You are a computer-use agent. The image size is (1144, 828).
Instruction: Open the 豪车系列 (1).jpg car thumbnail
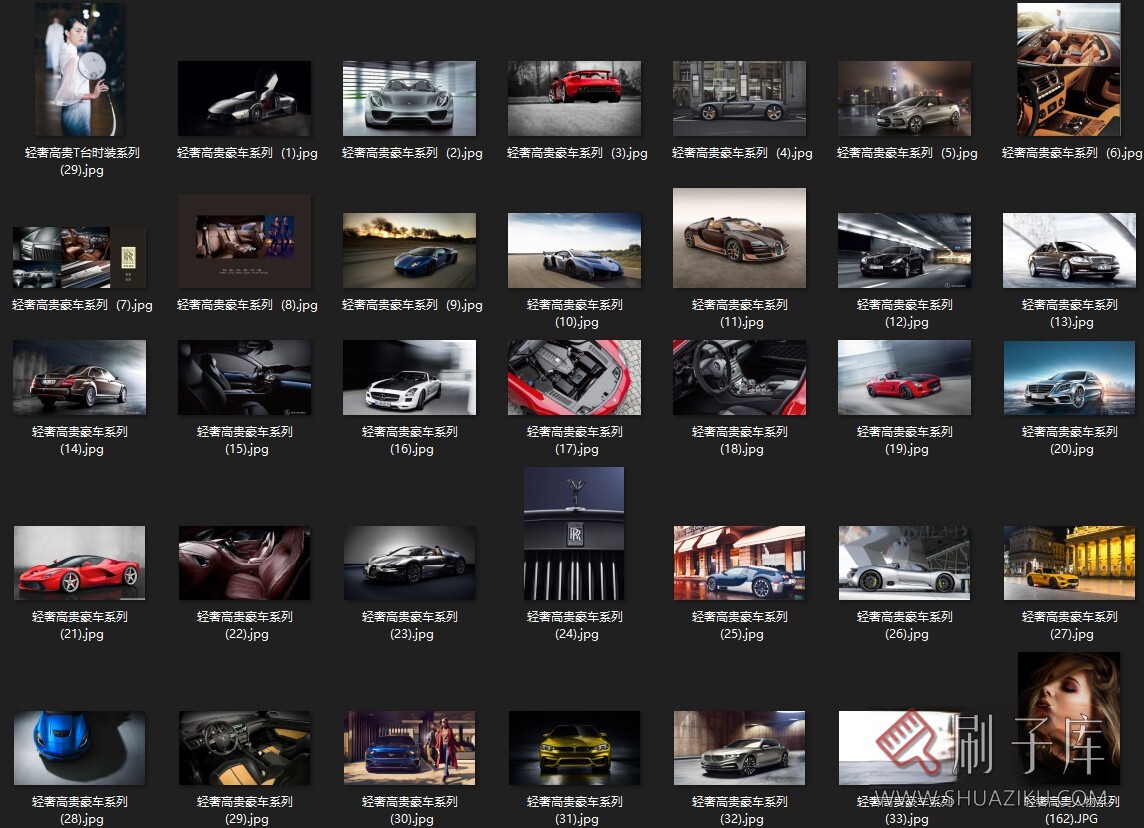click(x=244, y=98)
